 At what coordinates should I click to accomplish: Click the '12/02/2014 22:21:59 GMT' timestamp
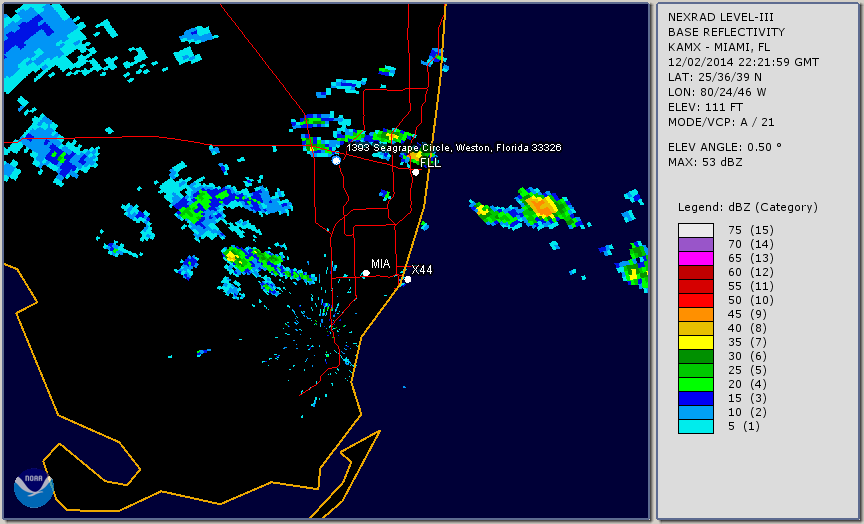click(x=743, y=62)
